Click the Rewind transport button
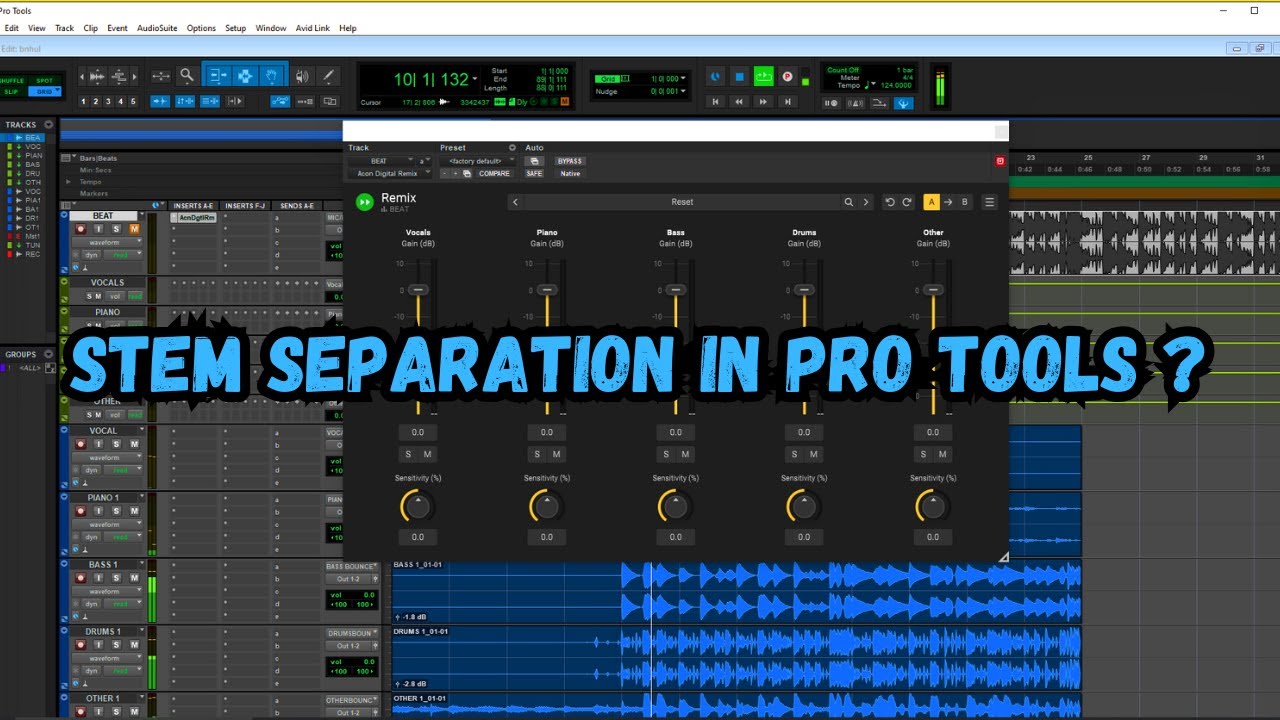 point(739,101)
